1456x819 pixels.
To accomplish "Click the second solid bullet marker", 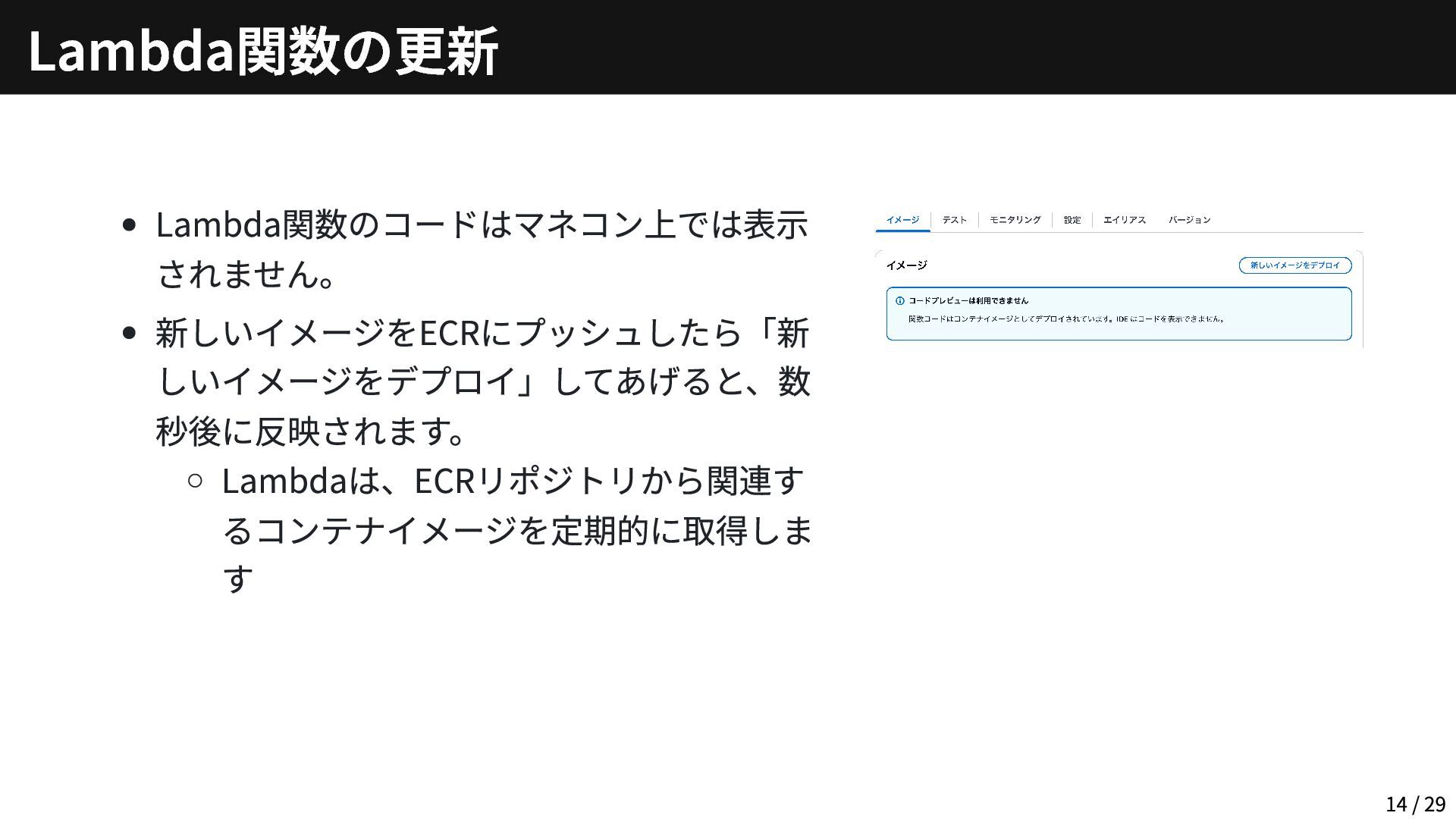I will (129, 333).
